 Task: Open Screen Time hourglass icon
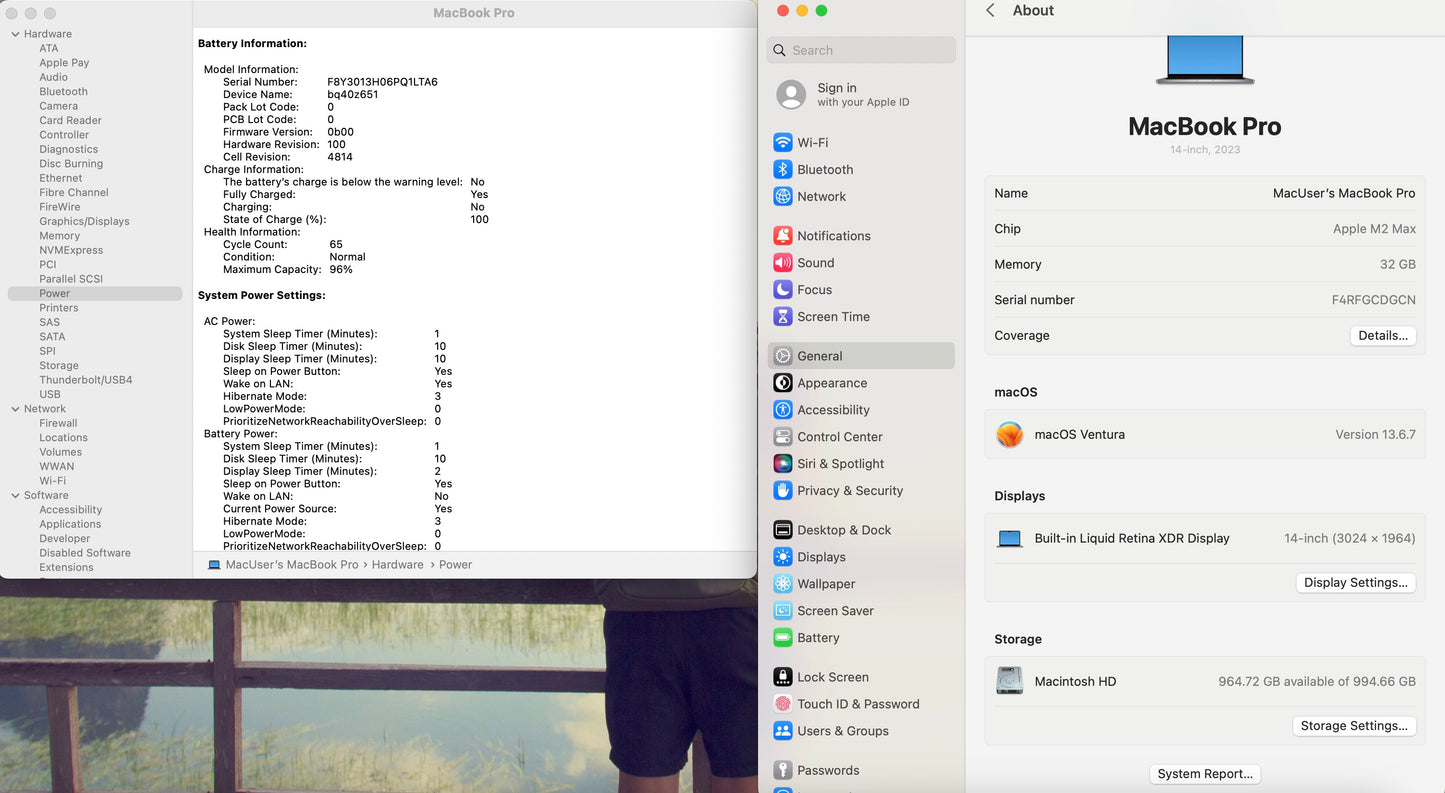(x=783, y=317)
